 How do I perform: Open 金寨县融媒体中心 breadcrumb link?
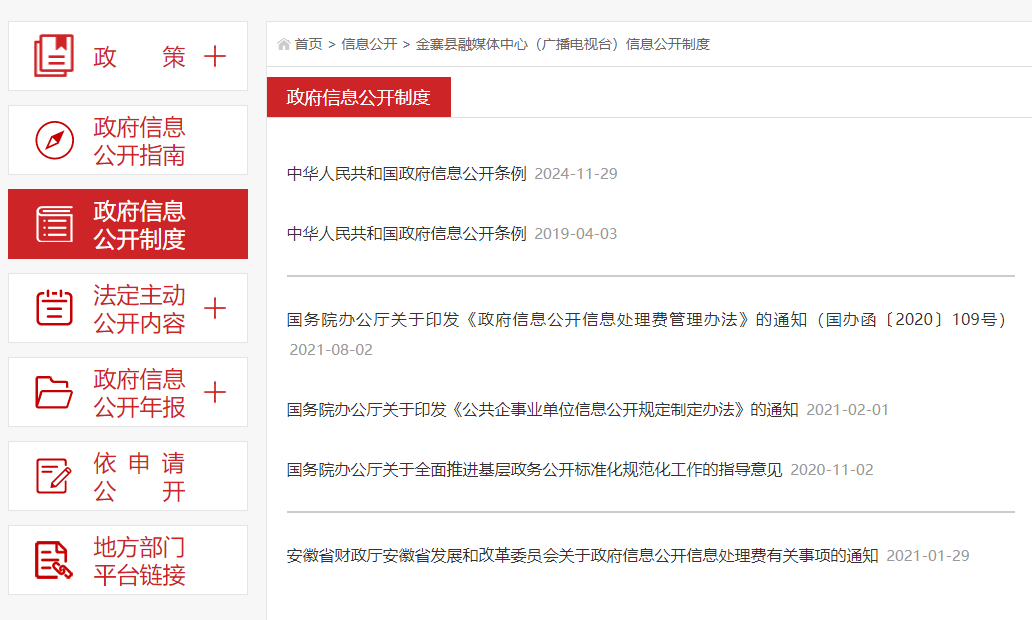pyautogui.click(x=563, y=44)
